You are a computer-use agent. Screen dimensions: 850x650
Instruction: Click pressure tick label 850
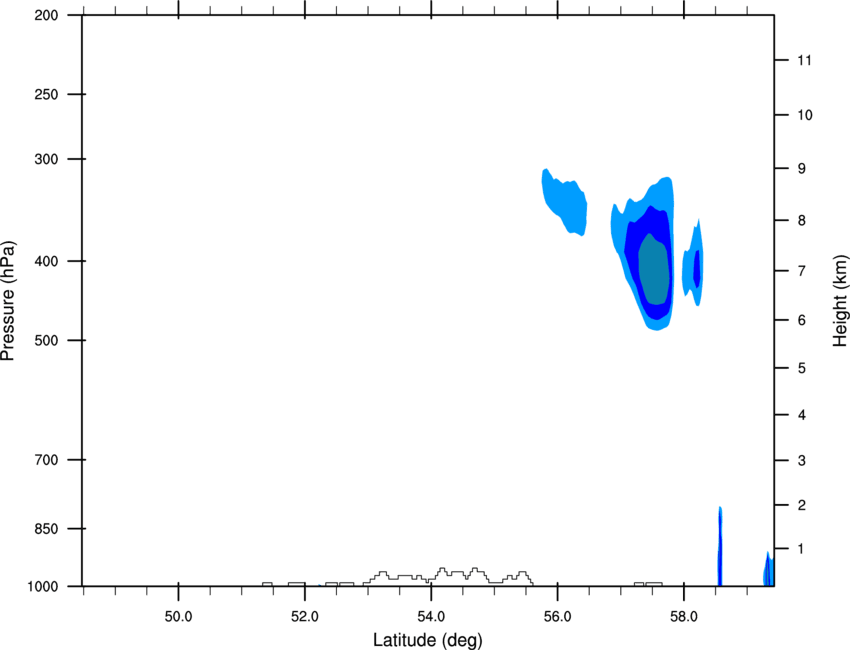coord(46,529)
